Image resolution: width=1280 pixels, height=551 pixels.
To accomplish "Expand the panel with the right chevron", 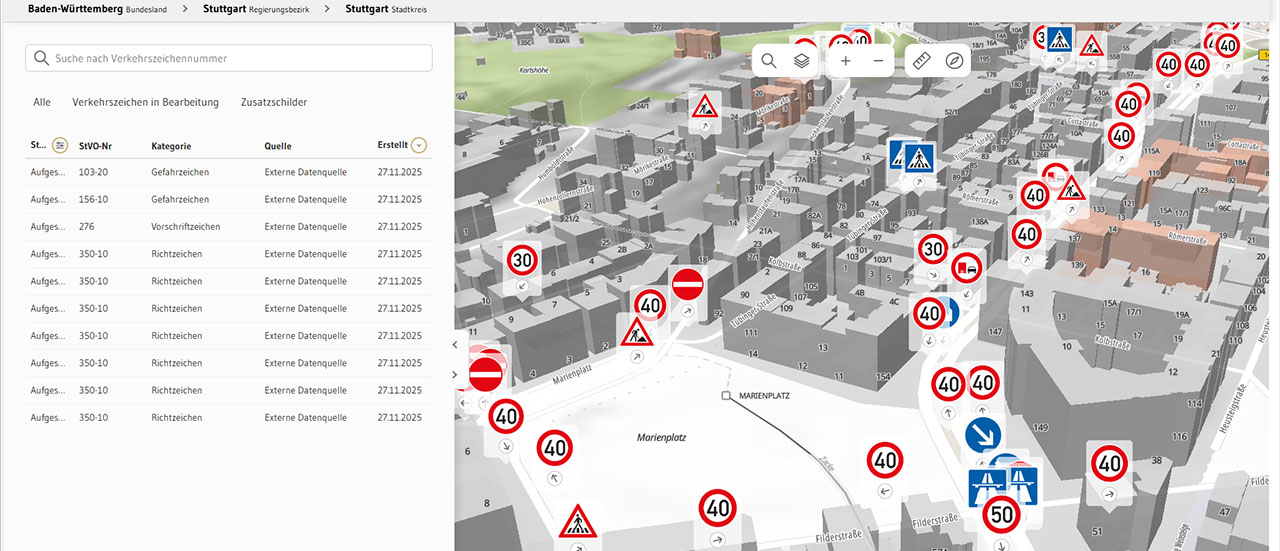I will 455,375.
